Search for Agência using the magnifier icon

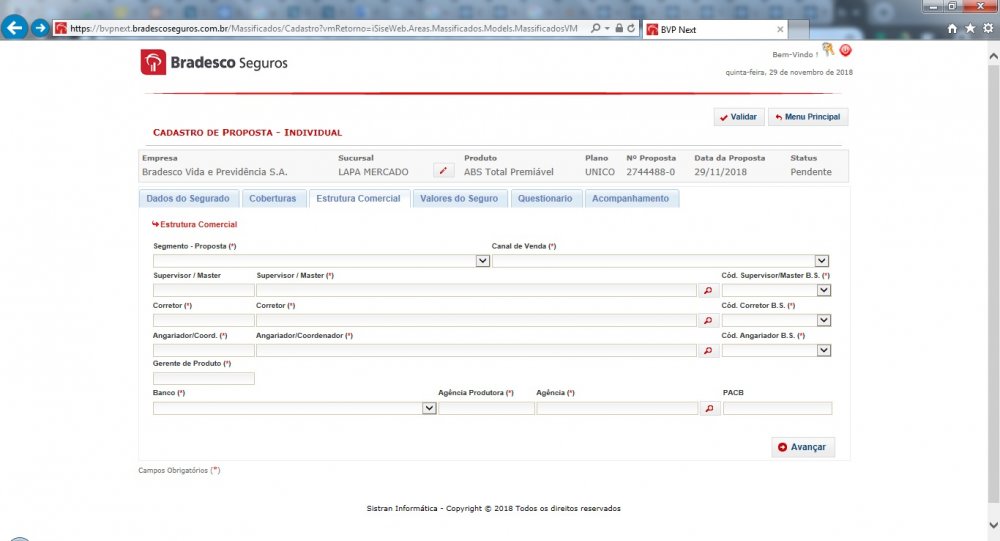coord(709,409)
